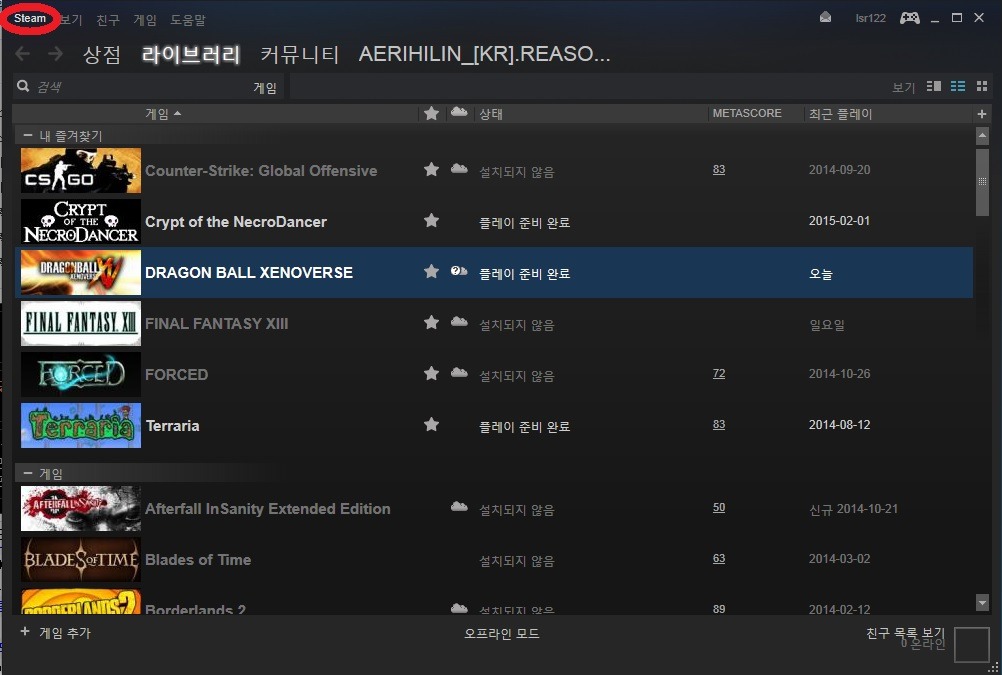Click the 게임 추가 add game button
This screenshot has width=1002, height=675.
click(x=56, y=633)
